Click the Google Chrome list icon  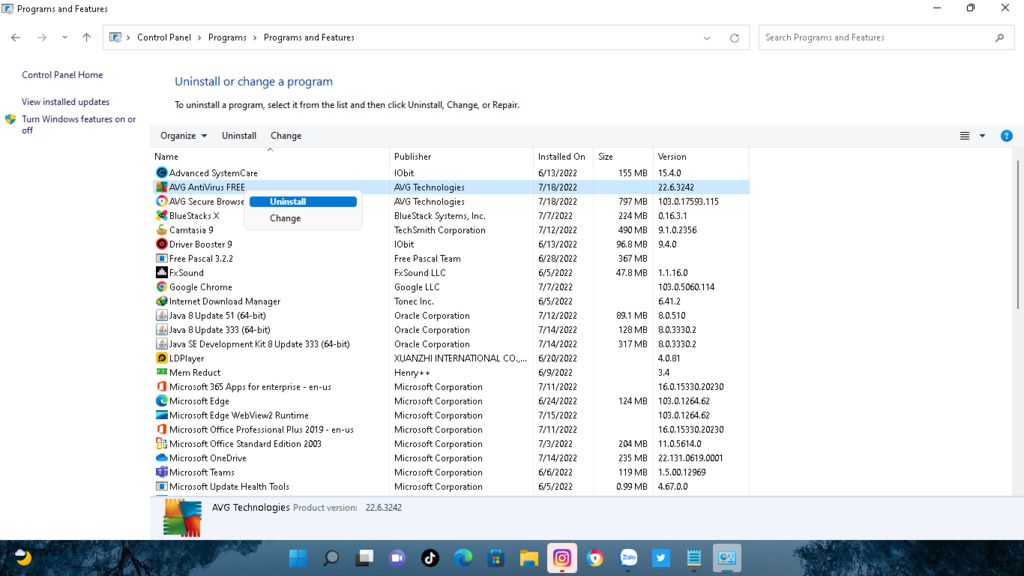(x=161, y=287)
